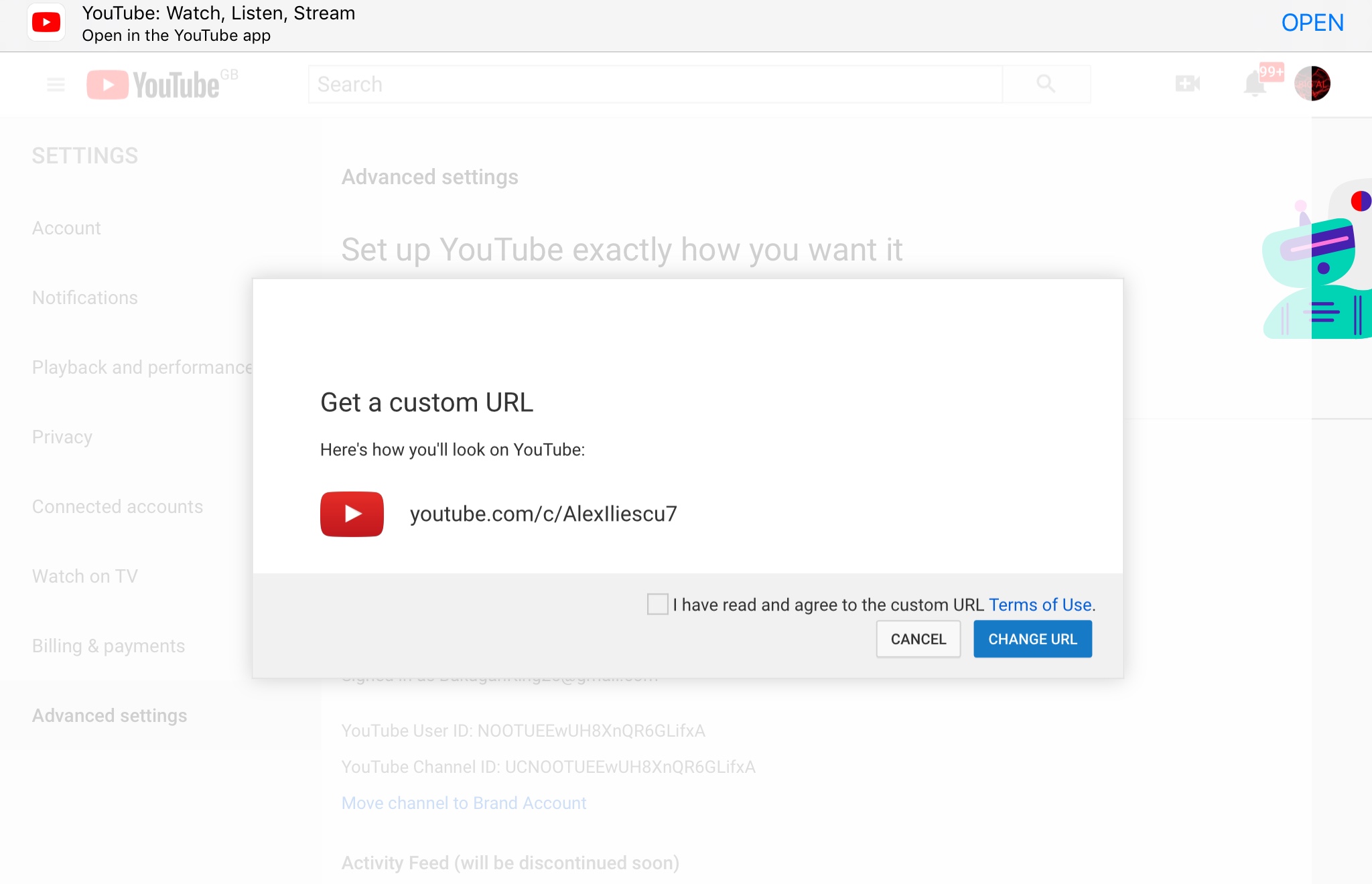Click the YouTube Channel ID text
The image size is (1372, 884).
tap(549, 767)
